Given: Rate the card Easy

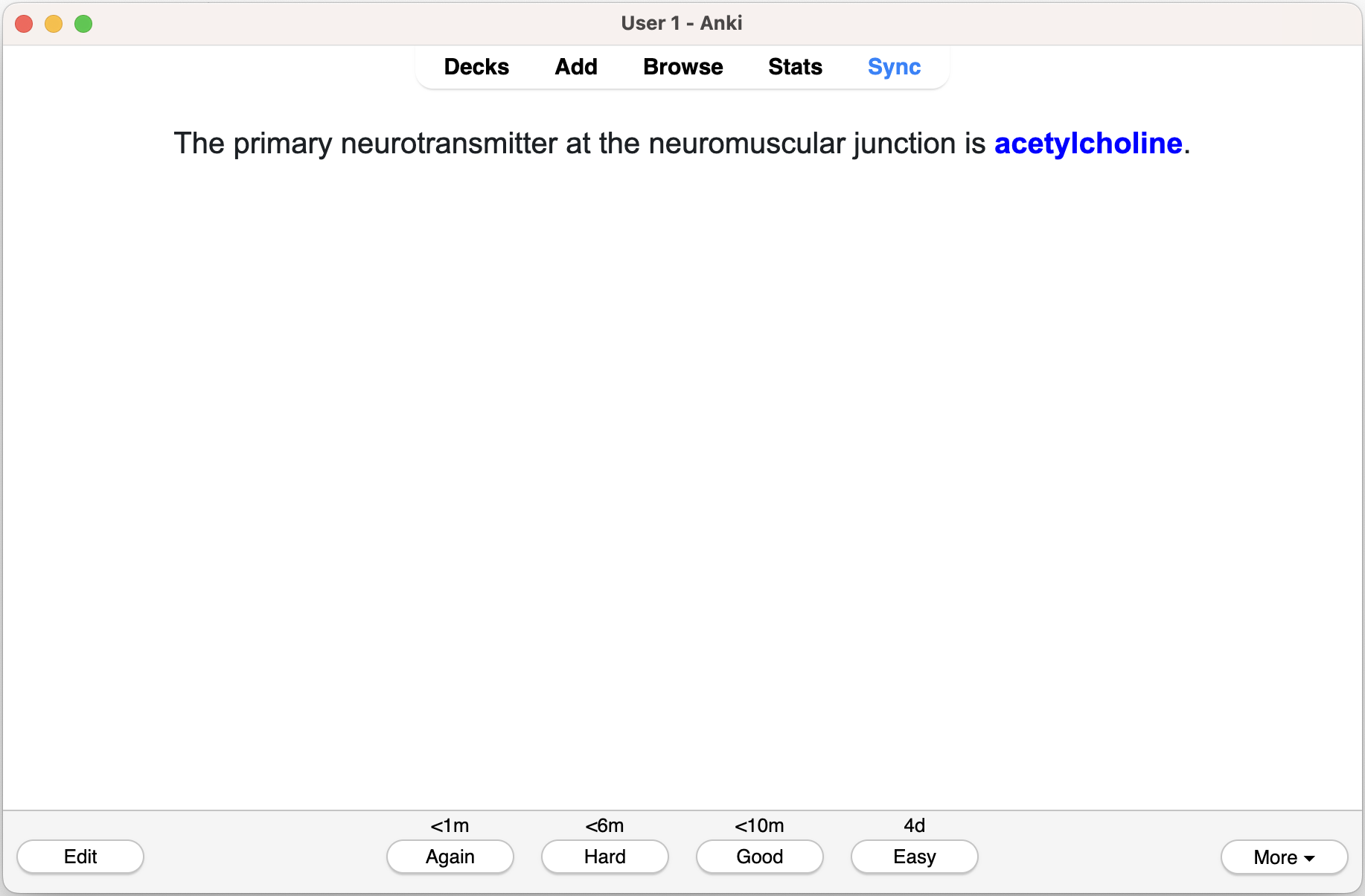Looking at the screenshot, I should (914, 857).
